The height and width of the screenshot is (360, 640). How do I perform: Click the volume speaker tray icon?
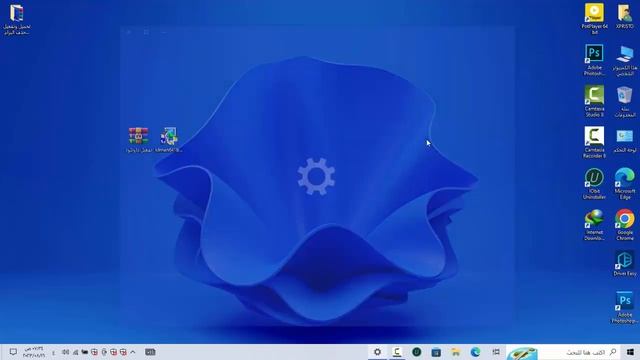coord(66,352)
